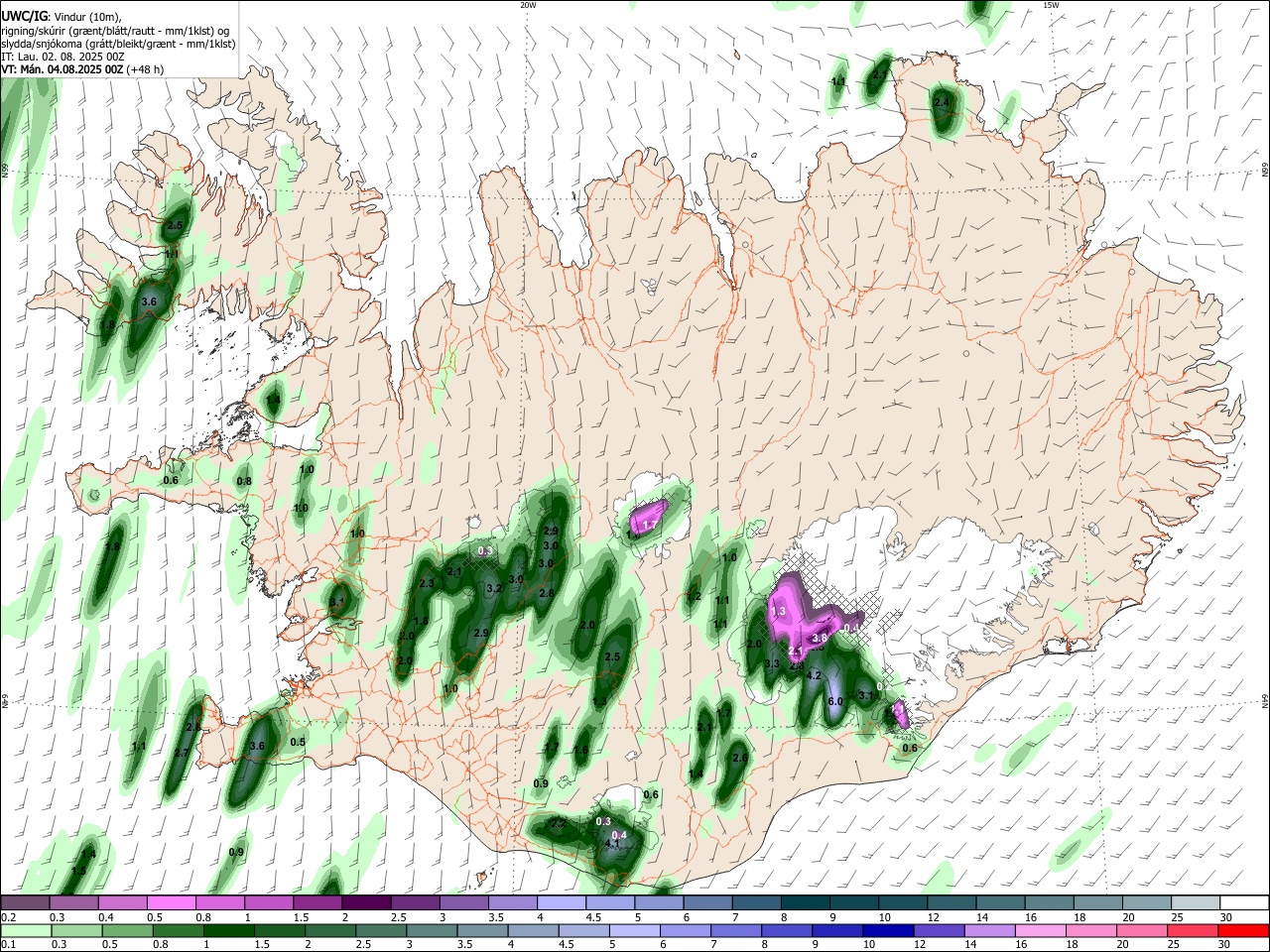Click the '2.3' precipitation value on the map
This screenshot has height=952, width=1270.
(x=427, y=584)
